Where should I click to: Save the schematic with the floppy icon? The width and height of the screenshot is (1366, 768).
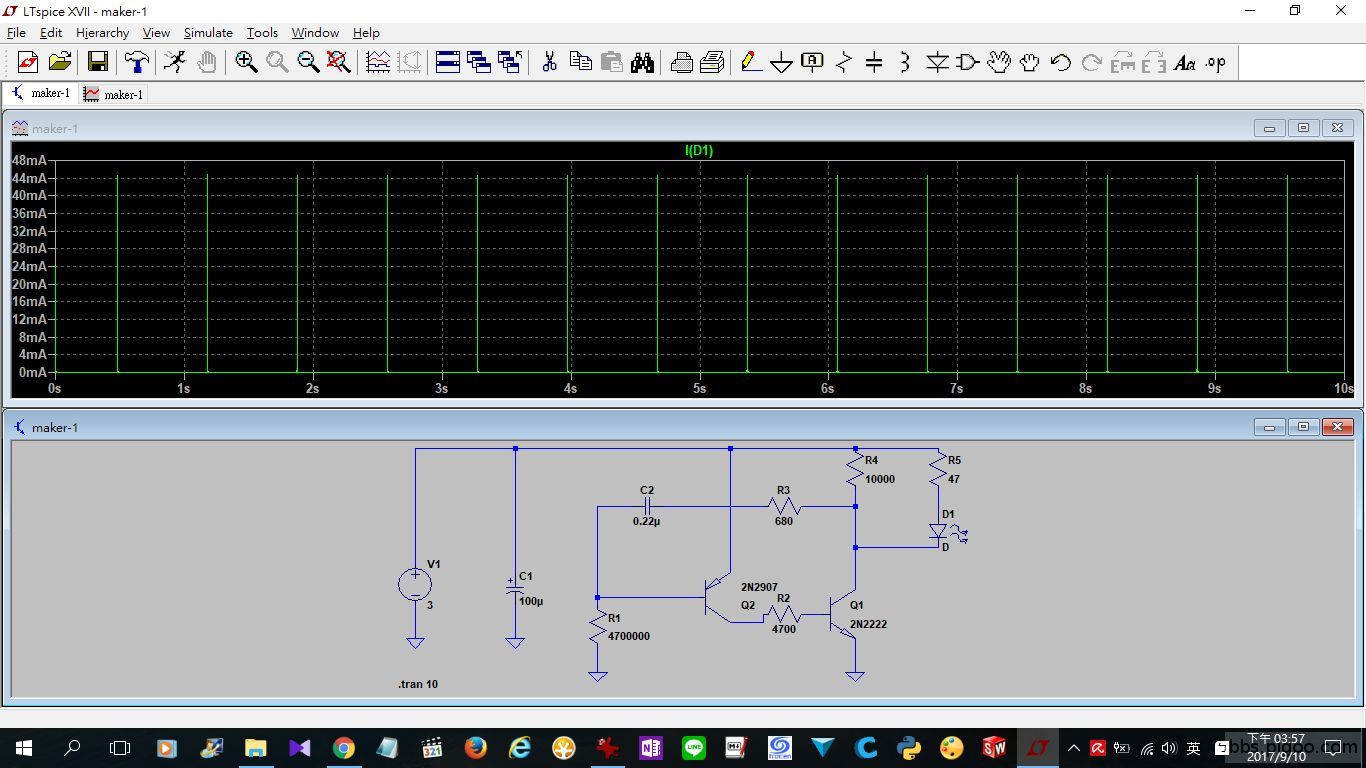pyautogui.click(x=98, y=62)
